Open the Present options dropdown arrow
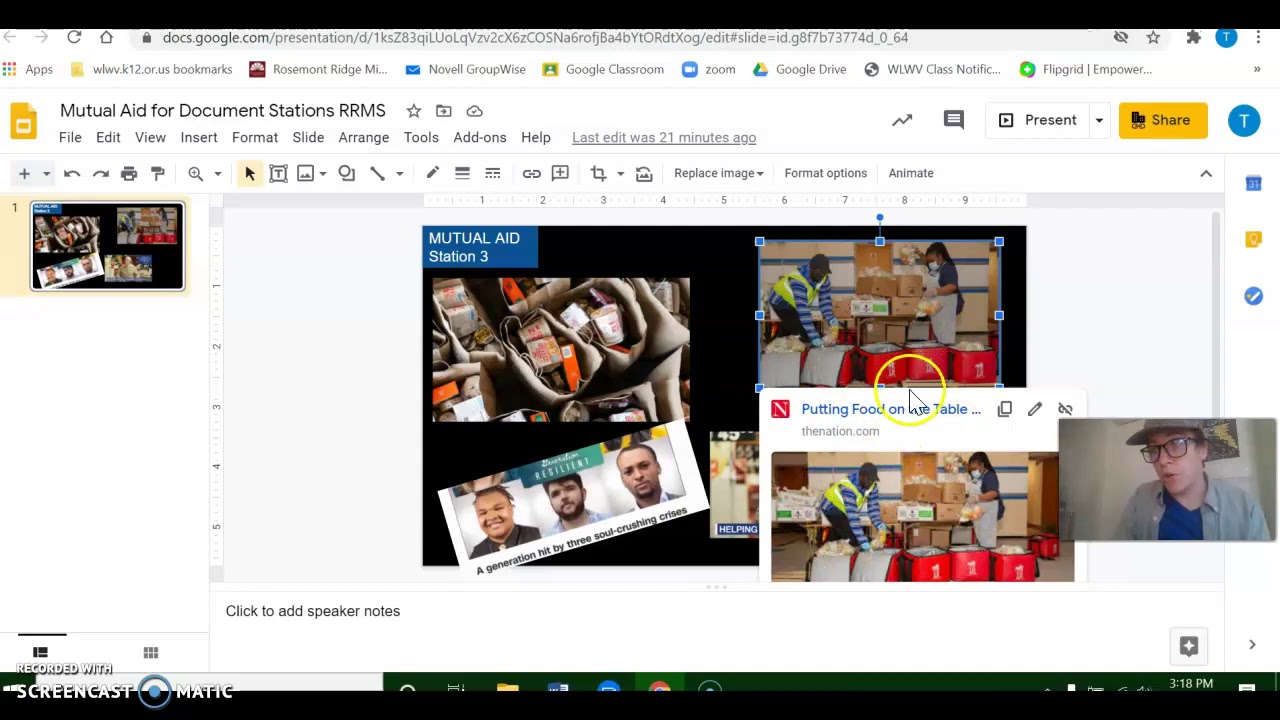1280x720 pixels. 1099,120
